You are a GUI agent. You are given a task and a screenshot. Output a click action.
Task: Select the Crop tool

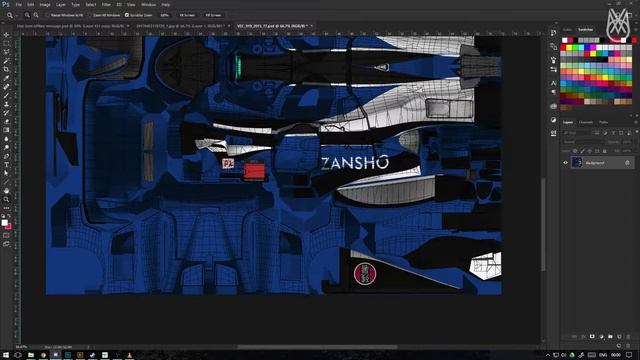6,69
